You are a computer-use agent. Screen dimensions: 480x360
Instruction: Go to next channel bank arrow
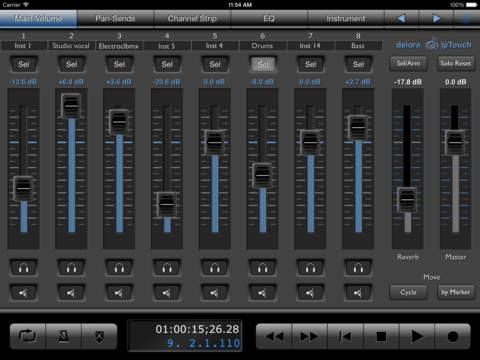(436, 18)
